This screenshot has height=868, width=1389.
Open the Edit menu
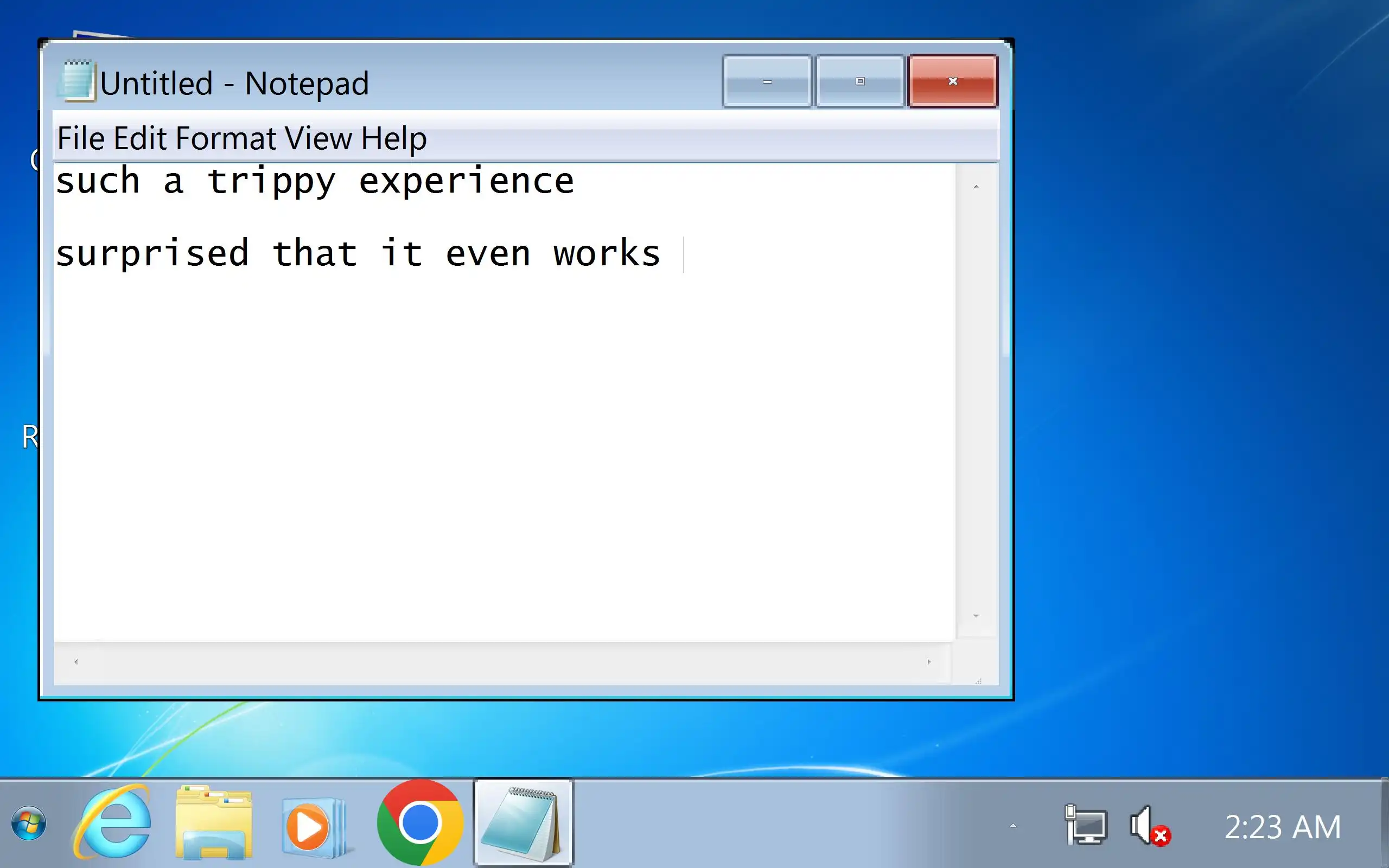tap(141, 138)
